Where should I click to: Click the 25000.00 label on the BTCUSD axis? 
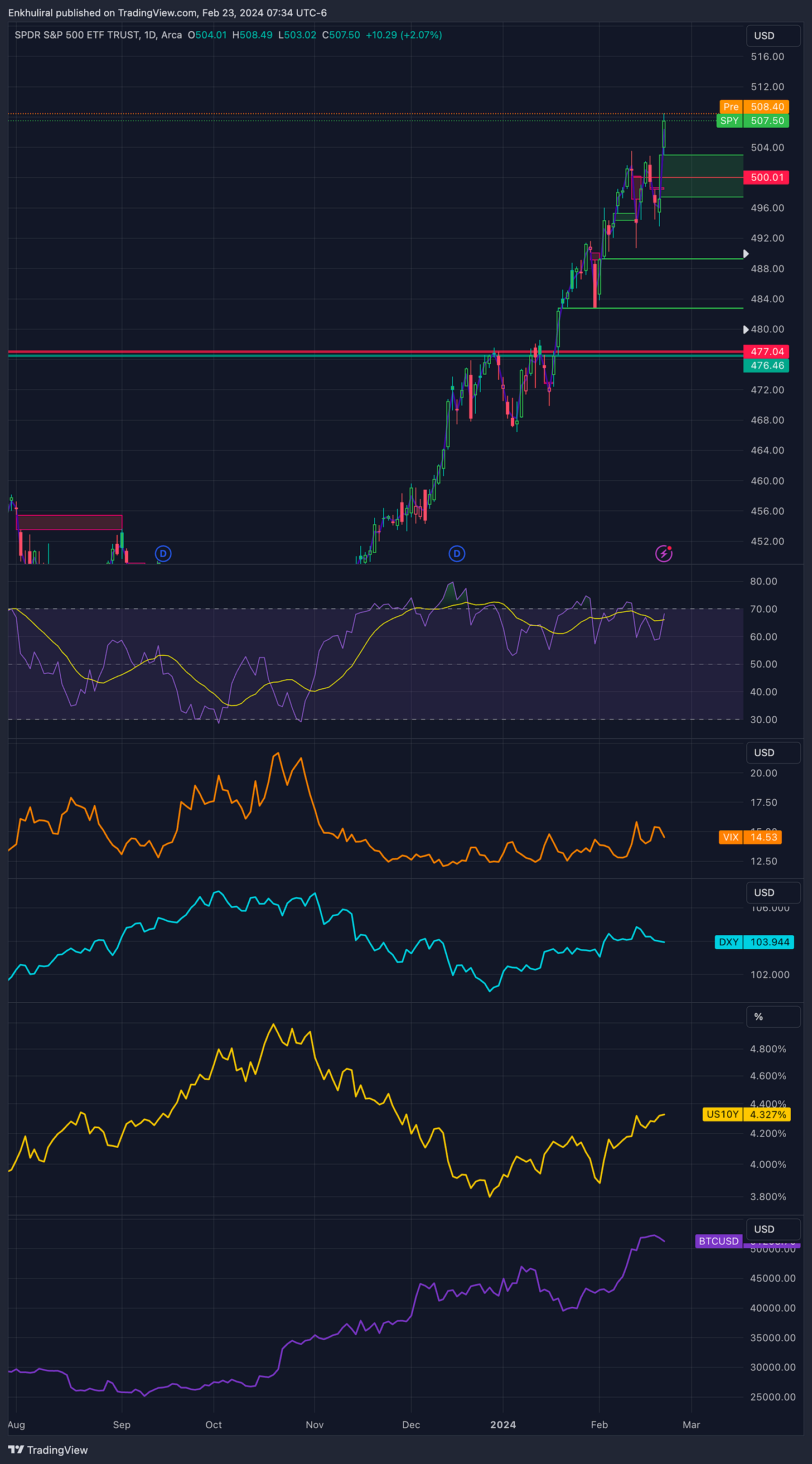tap(773, 1397)
